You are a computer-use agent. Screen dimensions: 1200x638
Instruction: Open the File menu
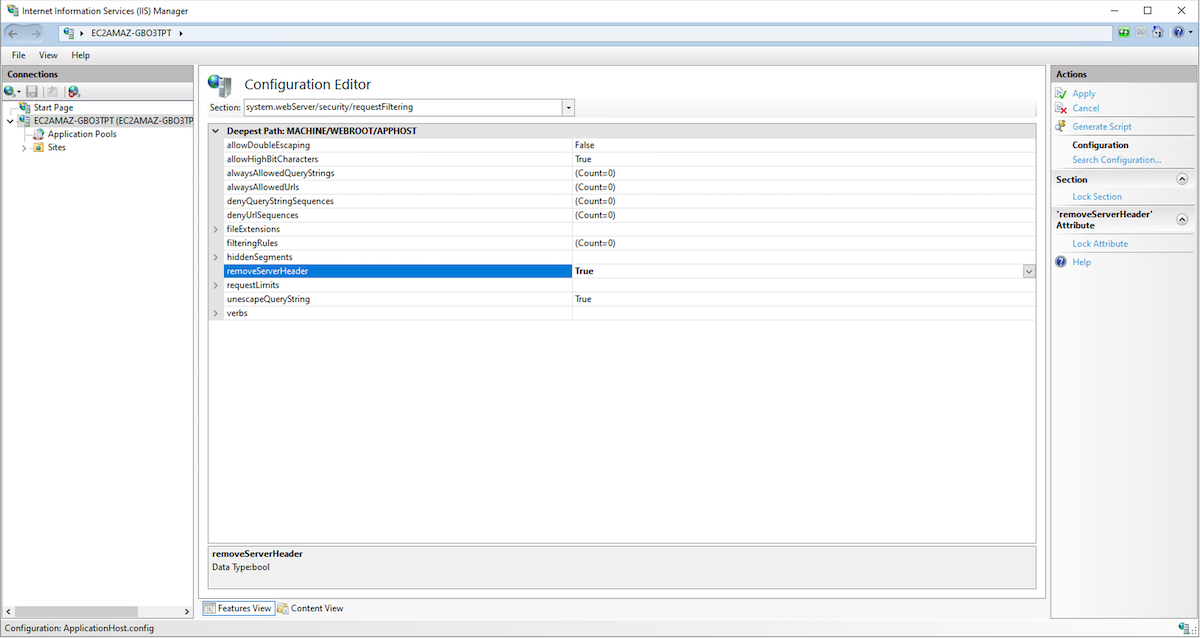tap(19, 55)
